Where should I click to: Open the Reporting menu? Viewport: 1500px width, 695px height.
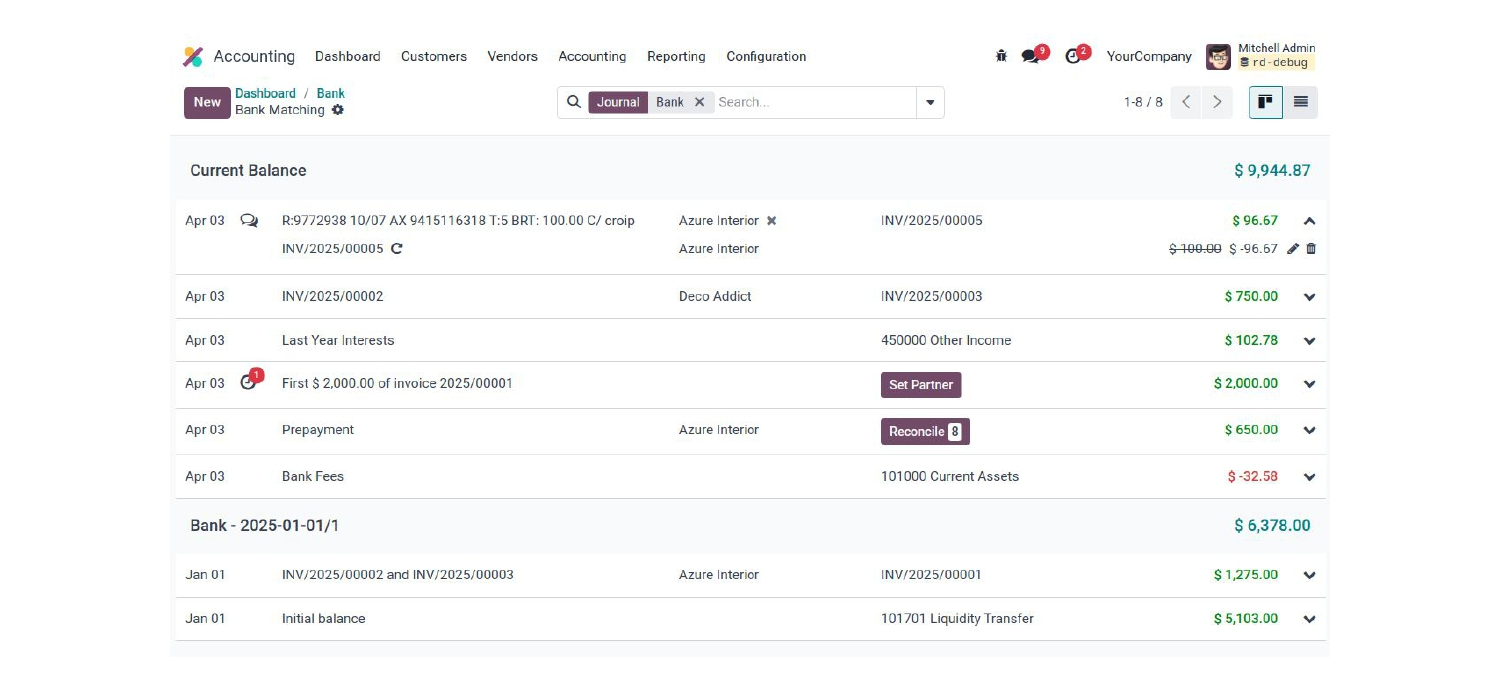[676, 57]
